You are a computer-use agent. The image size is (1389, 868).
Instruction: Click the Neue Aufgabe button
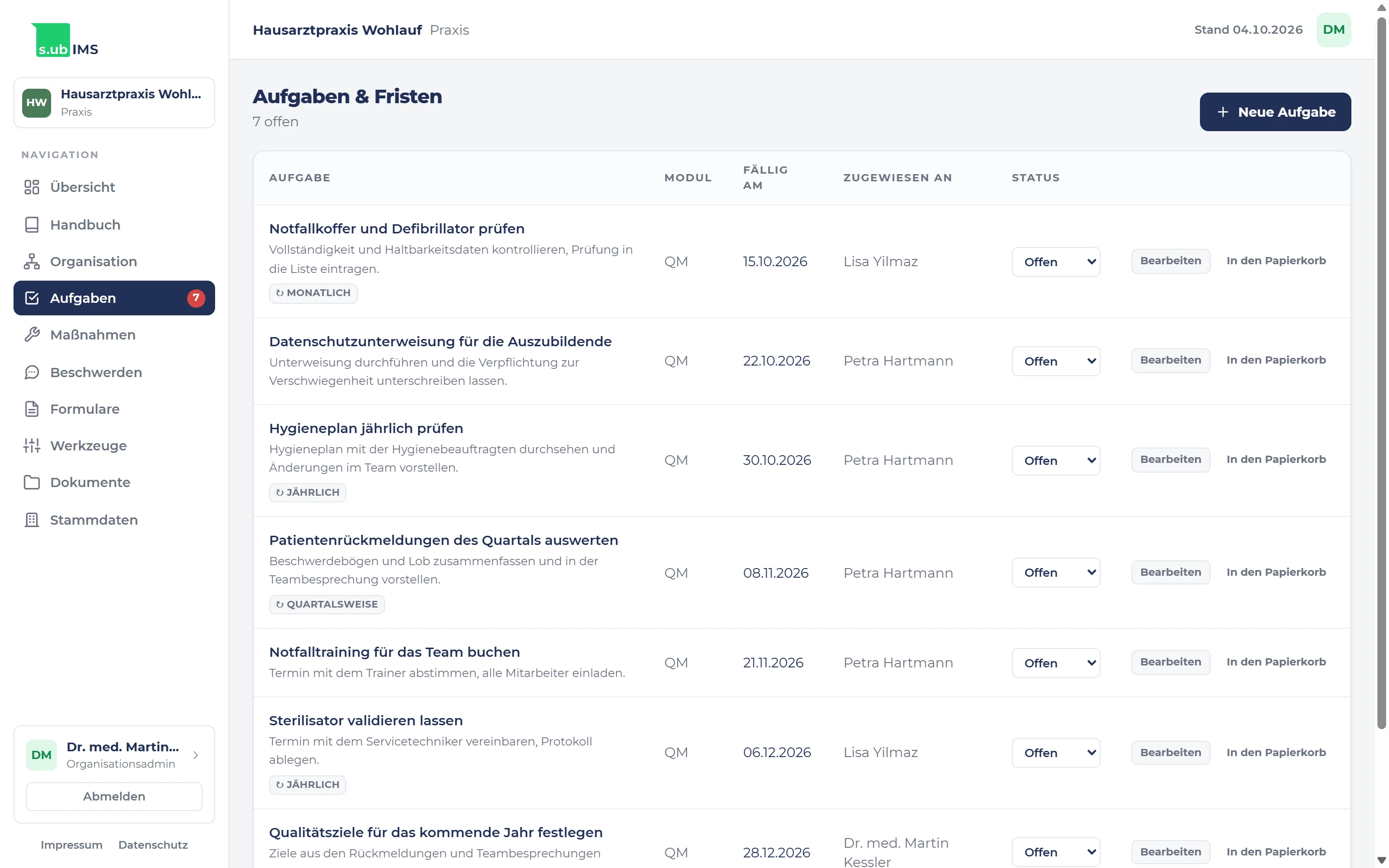(x=1275, y=112)
